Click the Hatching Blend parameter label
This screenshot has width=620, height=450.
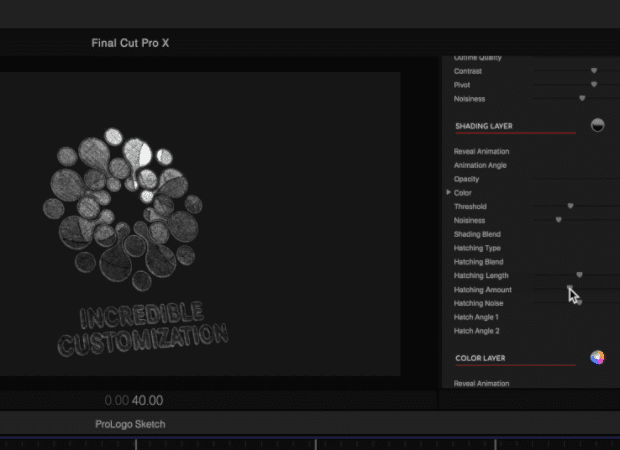click(x=478, y=262)
